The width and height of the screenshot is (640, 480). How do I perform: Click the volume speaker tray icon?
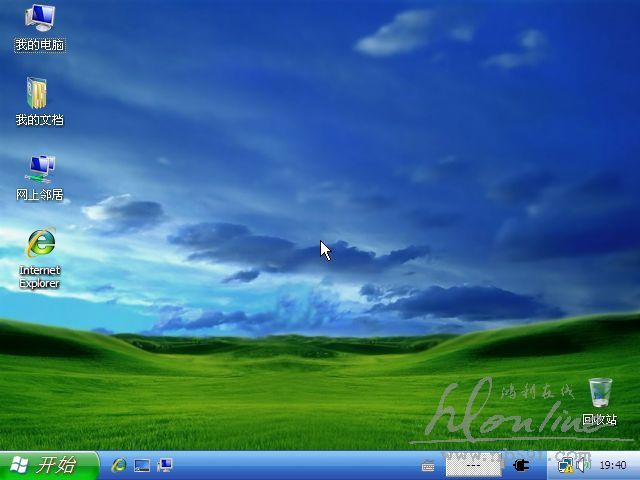click(584, 465)
